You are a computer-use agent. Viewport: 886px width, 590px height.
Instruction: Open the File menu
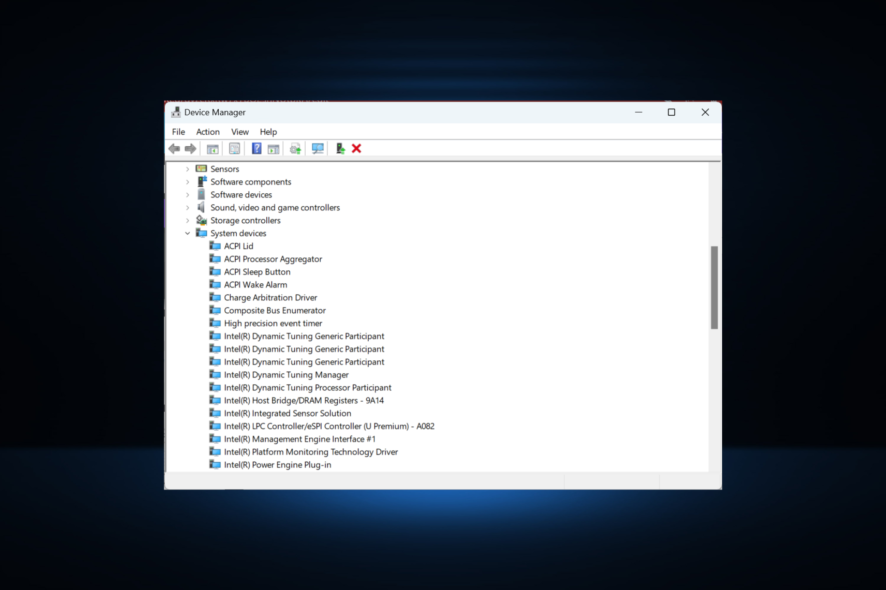(x=179, y=132)
